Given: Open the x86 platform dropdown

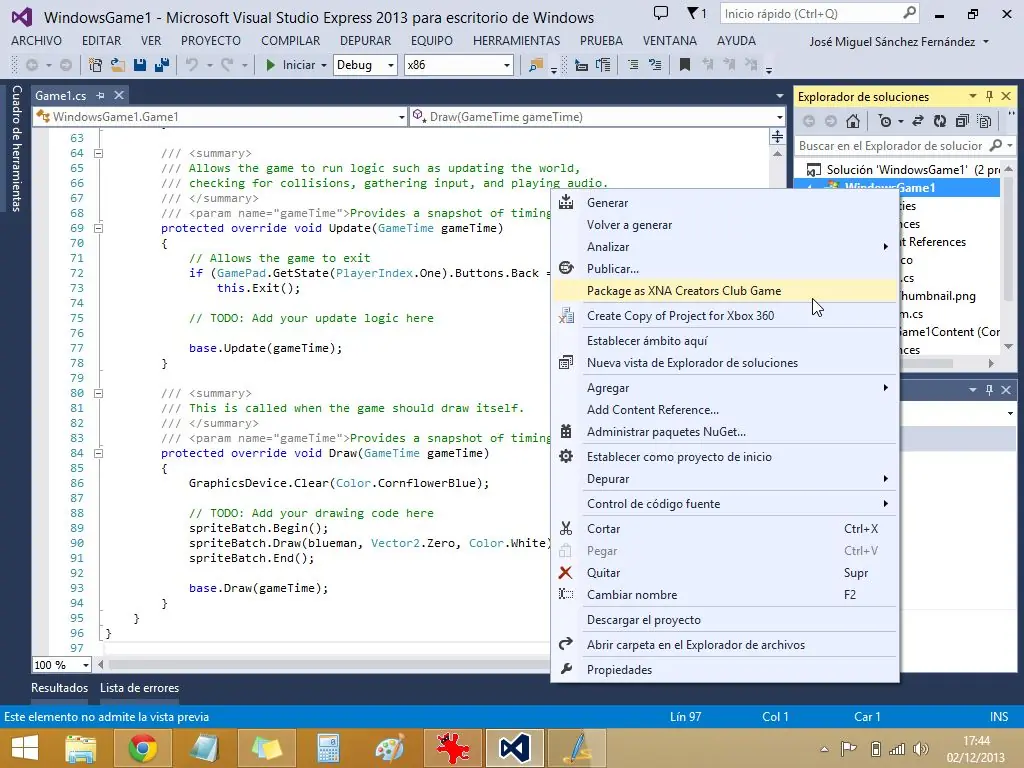Looking at the screenshot, I should coord(507,65).
